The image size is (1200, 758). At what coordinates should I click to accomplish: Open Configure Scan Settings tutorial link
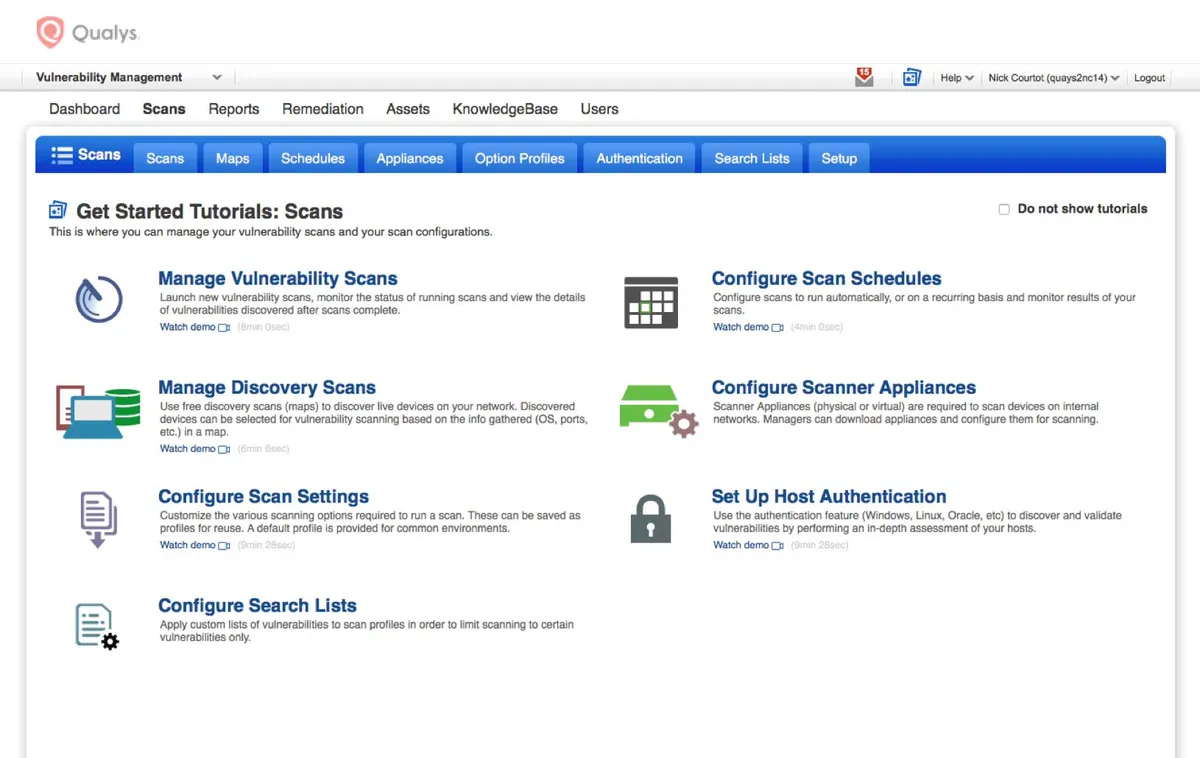click(264, 497)
